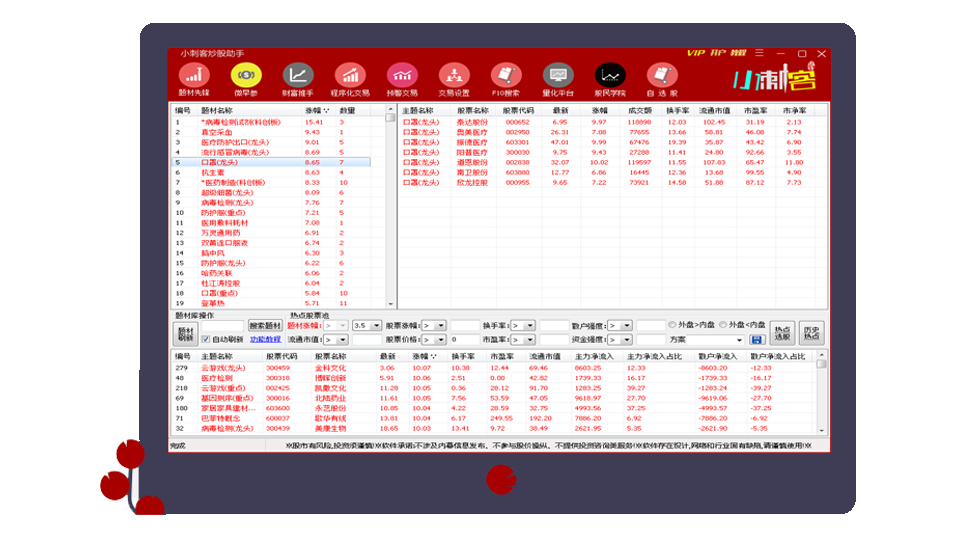The width and height of the screenshot is (958, 538).
Task: Toggle the 自动刷新 checkbox
Action: pos(206,340)
